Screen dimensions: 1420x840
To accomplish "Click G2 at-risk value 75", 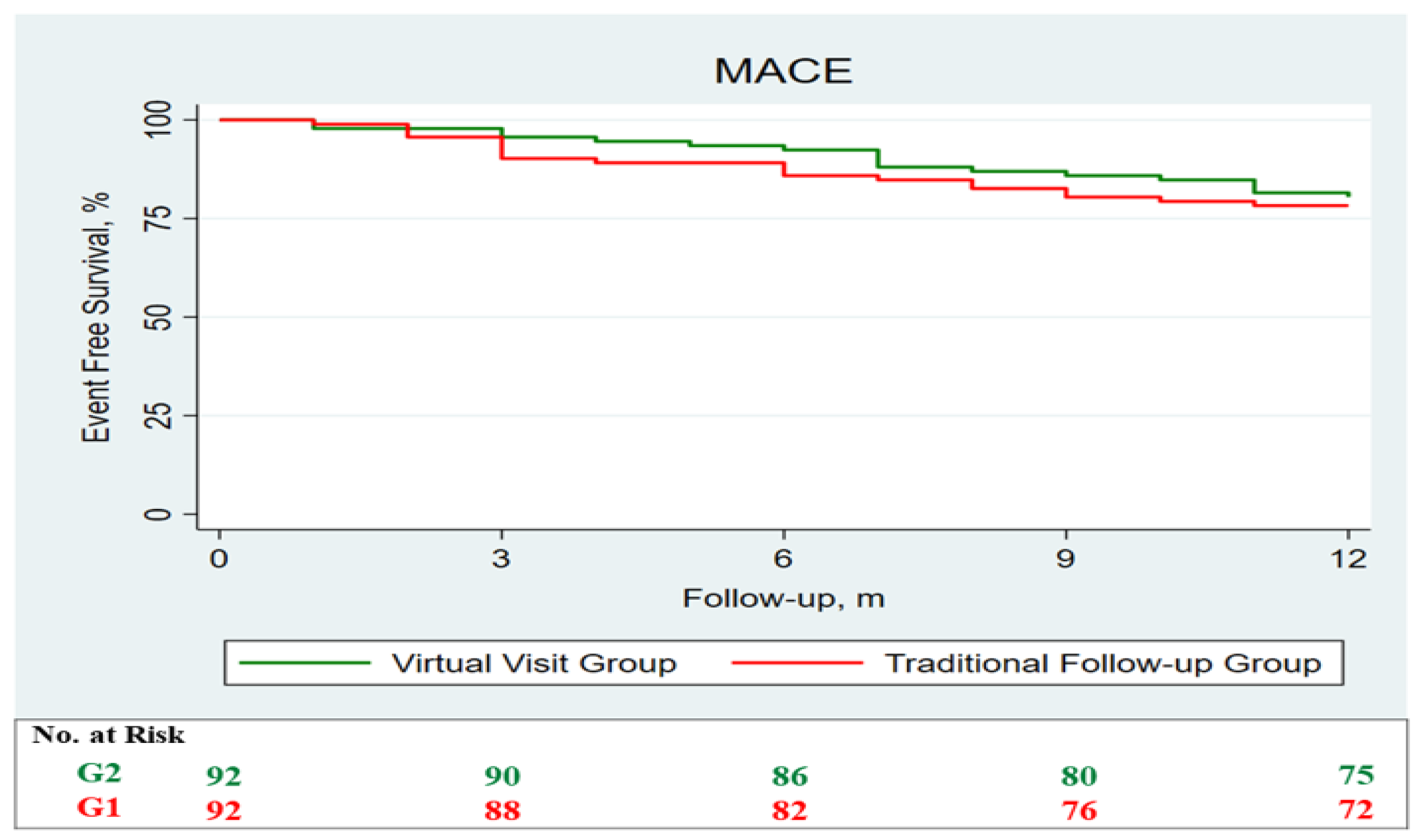I will click(1356, 775).
